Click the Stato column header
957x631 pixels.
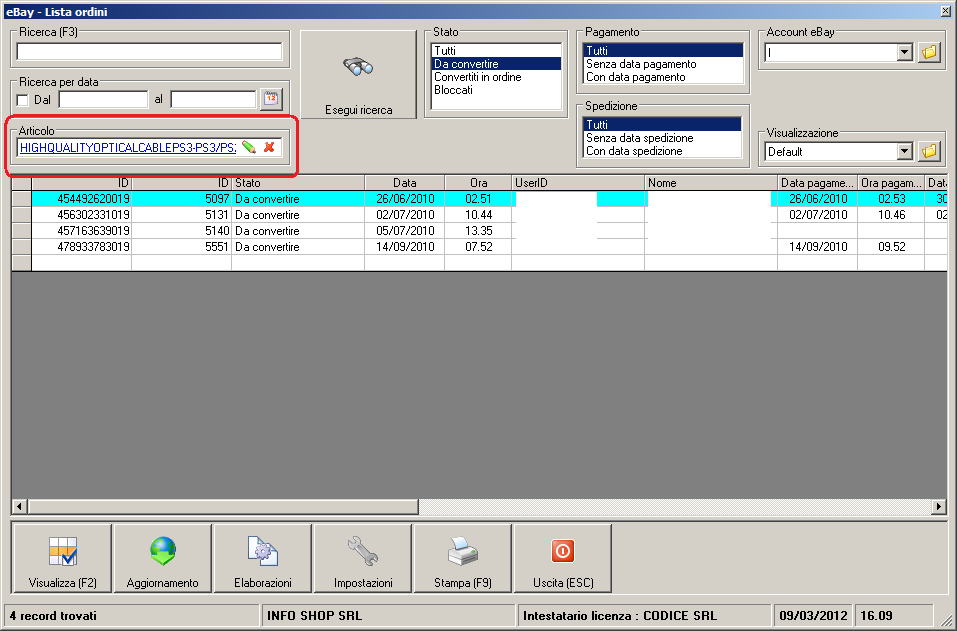pyautogui.click(x=298, y=182)
